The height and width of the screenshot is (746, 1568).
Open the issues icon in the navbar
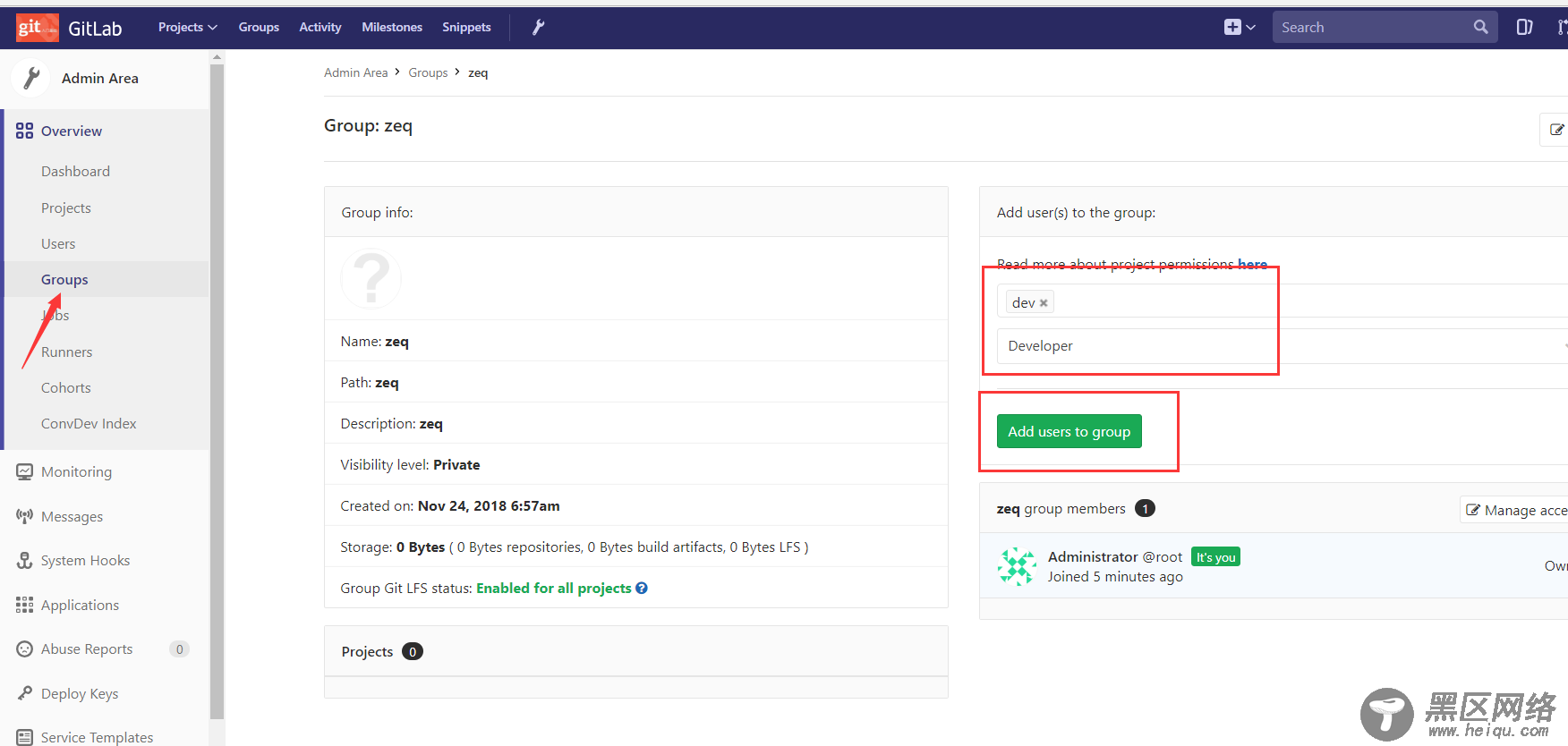point(1524,27)
